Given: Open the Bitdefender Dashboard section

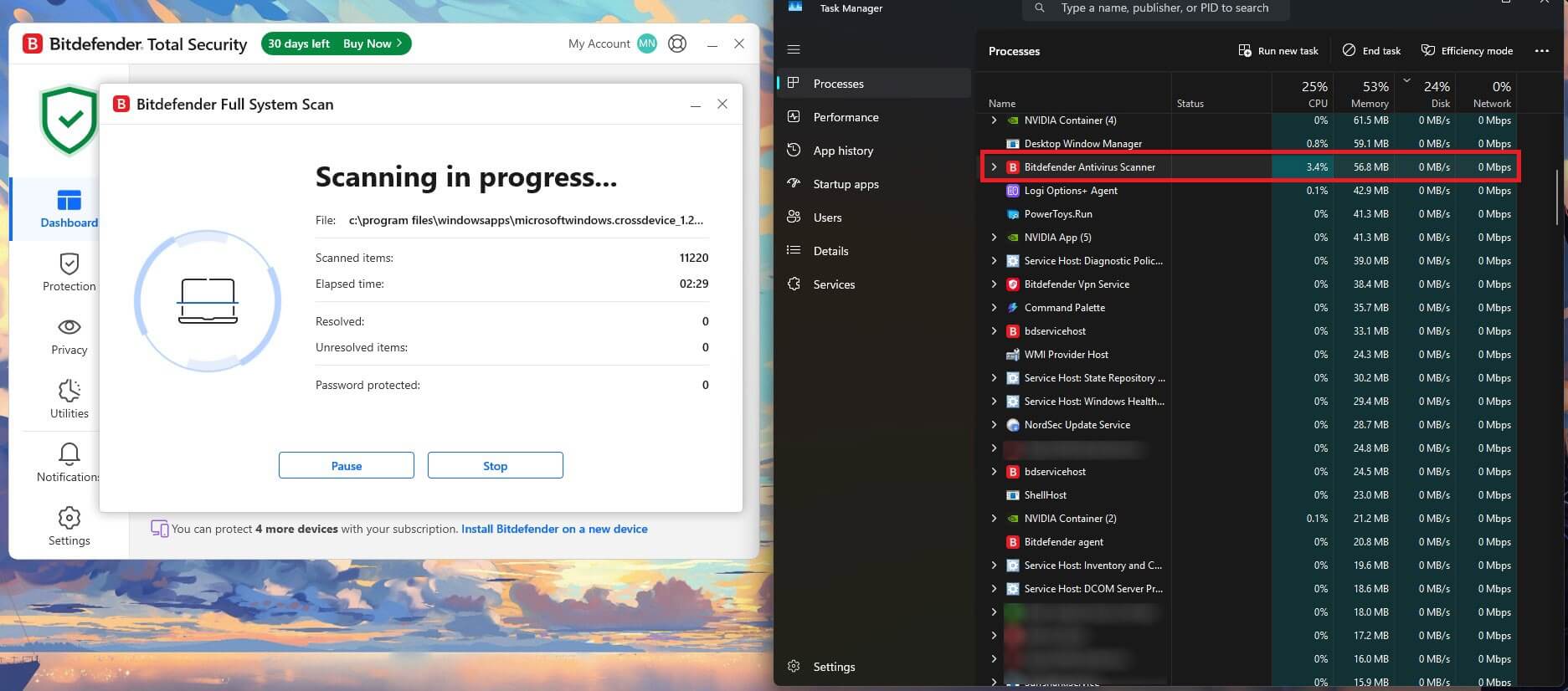Looking at the screenshot, I should [69, 208].
